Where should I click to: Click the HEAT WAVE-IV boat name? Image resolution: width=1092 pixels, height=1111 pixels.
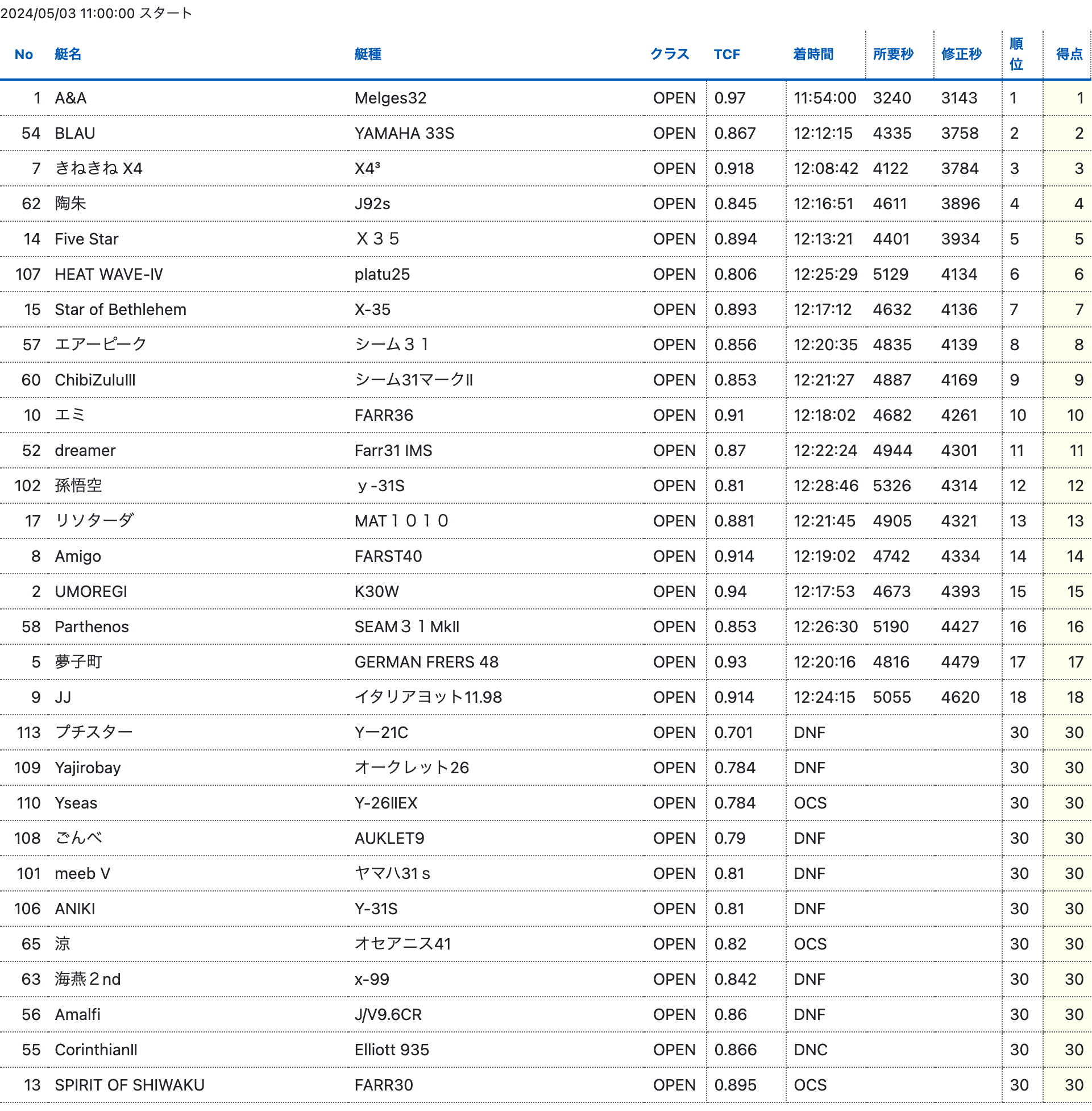109,274
